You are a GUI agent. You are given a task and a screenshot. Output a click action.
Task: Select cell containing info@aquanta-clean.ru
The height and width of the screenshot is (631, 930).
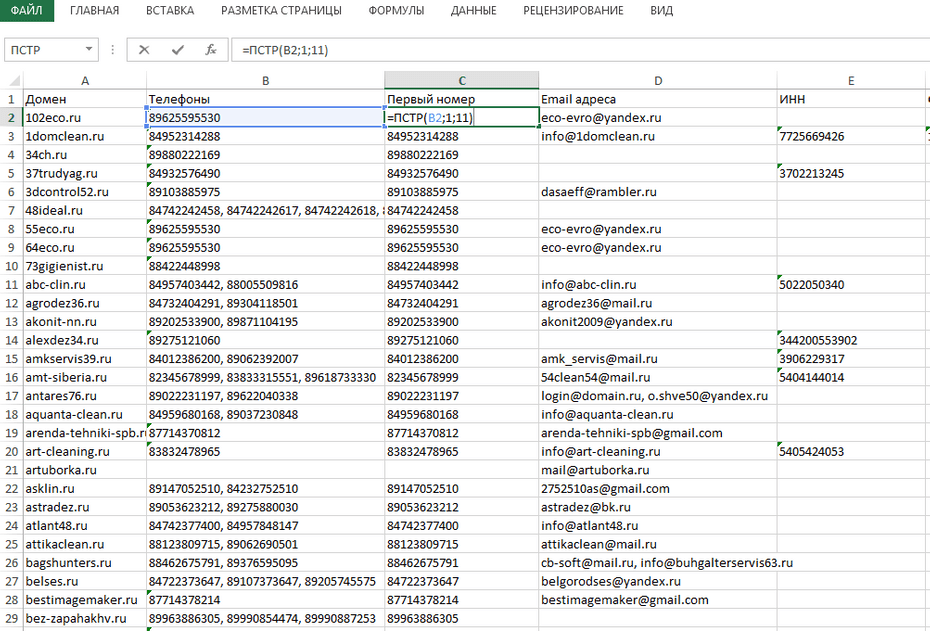pyautogui.click(x=658, y=415)
